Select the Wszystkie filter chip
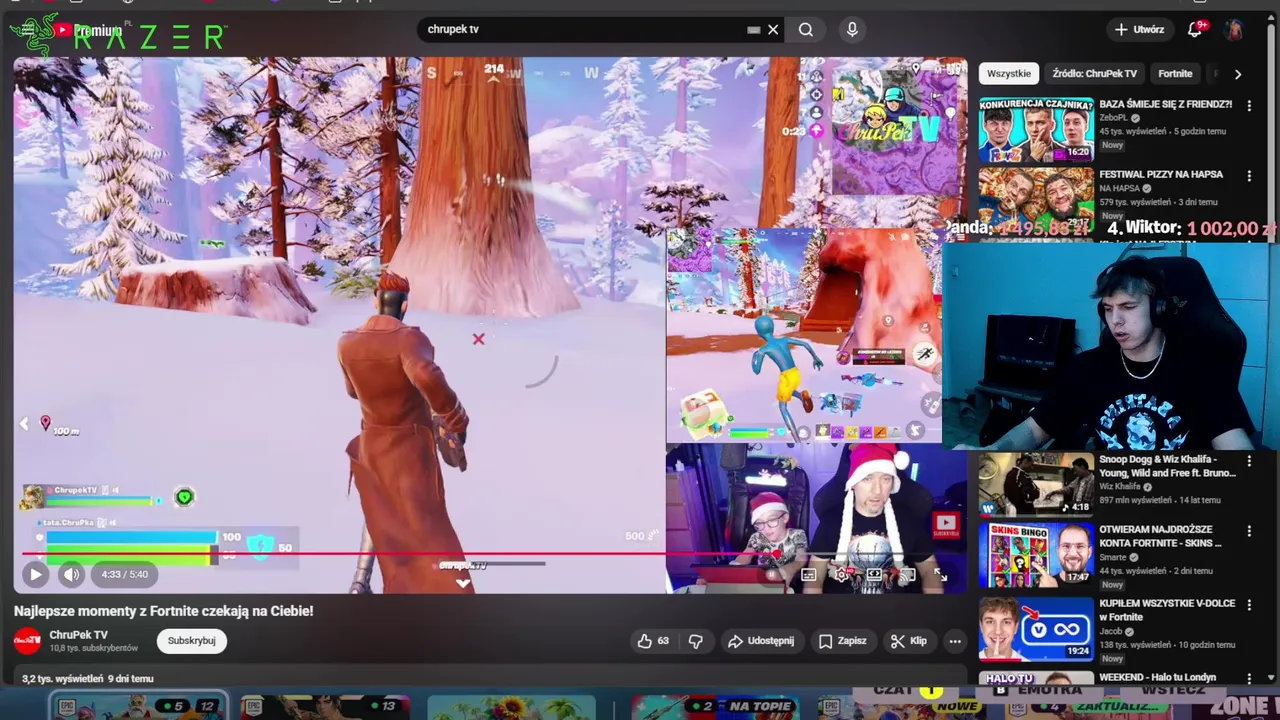The image size is (1280, 720). tap(1008, 74)
